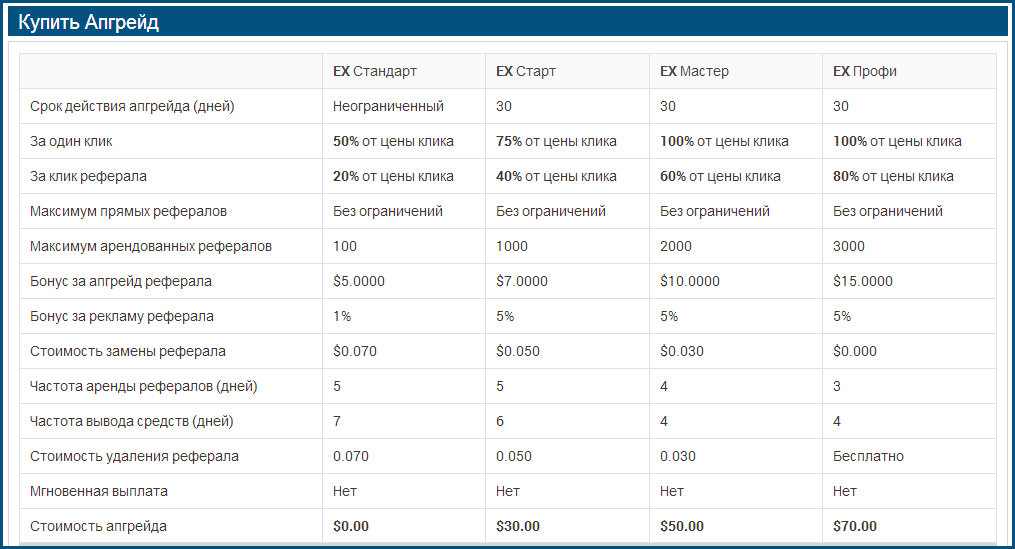Click the Бесплатно removal cost cell
The image size is (1015, 549).
click(x=868, y=456)
